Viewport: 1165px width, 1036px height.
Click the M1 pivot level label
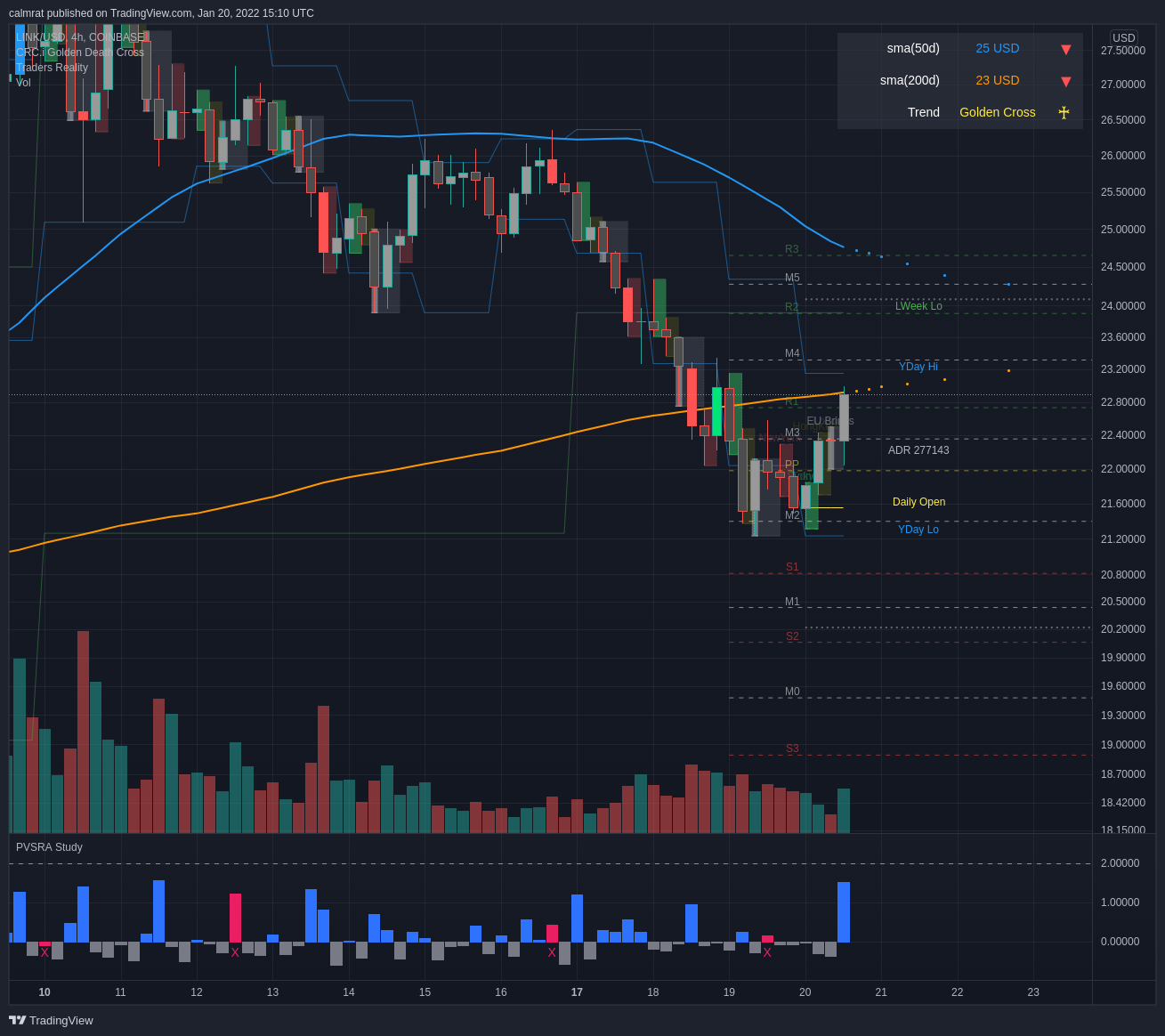coord(792,602)
